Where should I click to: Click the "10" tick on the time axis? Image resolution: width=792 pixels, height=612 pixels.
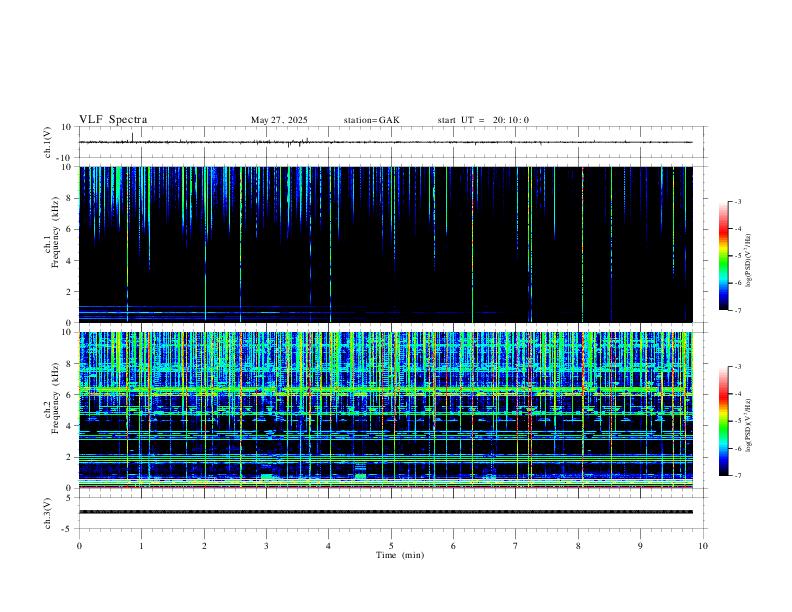703,546
